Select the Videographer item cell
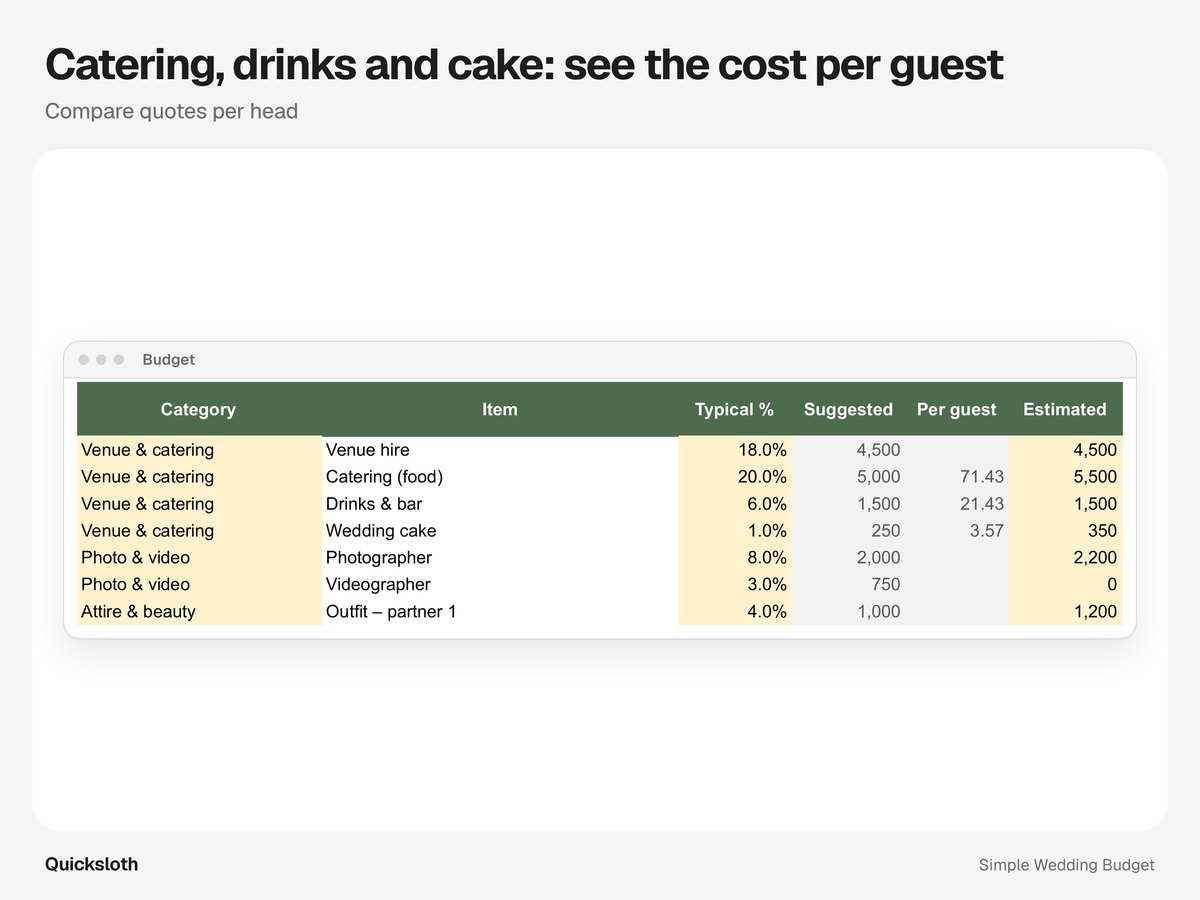Viewport: 1200px width, 900px height. [x=500, y=585]
